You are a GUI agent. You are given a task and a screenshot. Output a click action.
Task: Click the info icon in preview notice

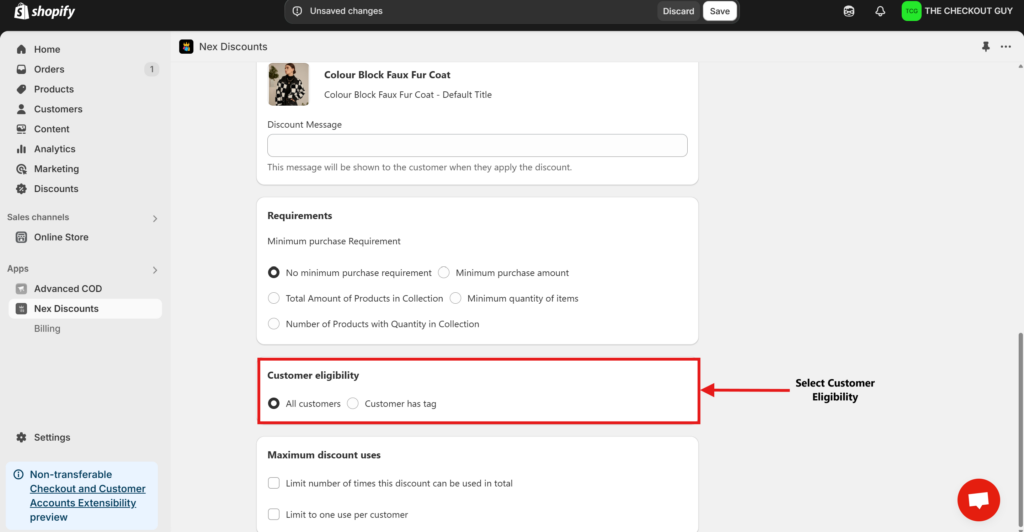(x=18, y=475)
